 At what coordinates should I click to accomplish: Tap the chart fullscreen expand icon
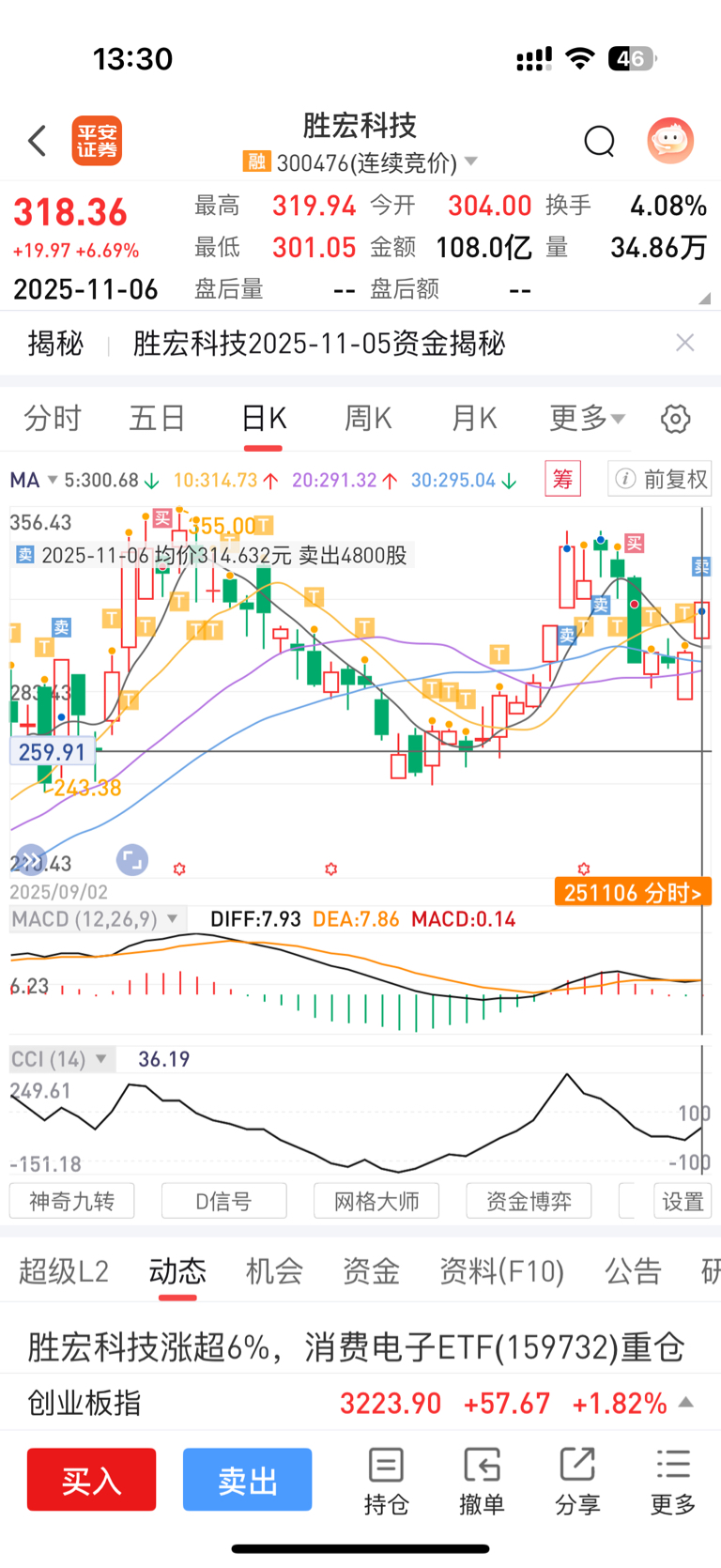(x=132, y=859)
